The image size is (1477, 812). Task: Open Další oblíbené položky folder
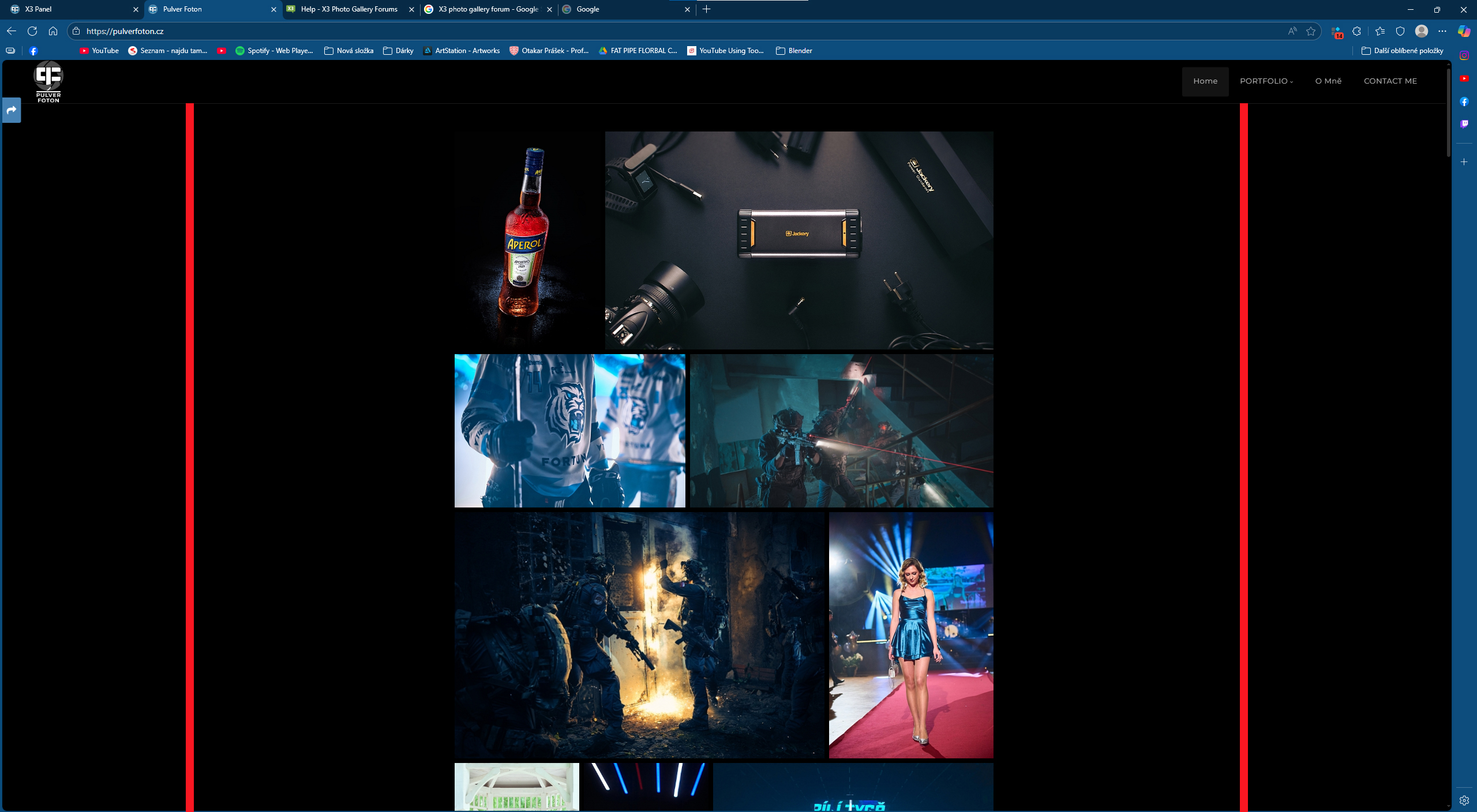click(1403, 51)
